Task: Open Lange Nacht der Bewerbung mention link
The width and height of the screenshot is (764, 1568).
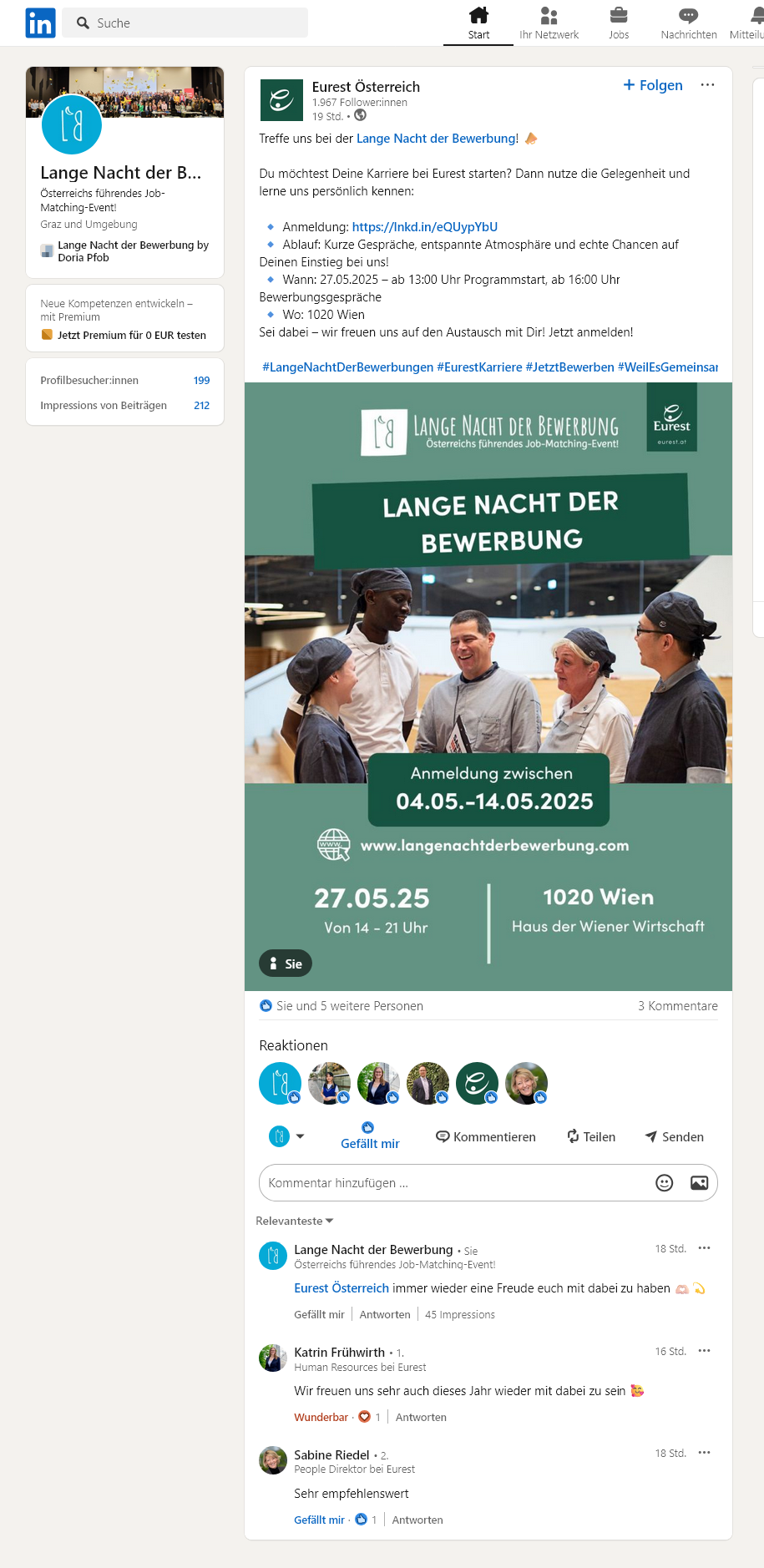Action: pyautogui.click(x=436, y=139)
